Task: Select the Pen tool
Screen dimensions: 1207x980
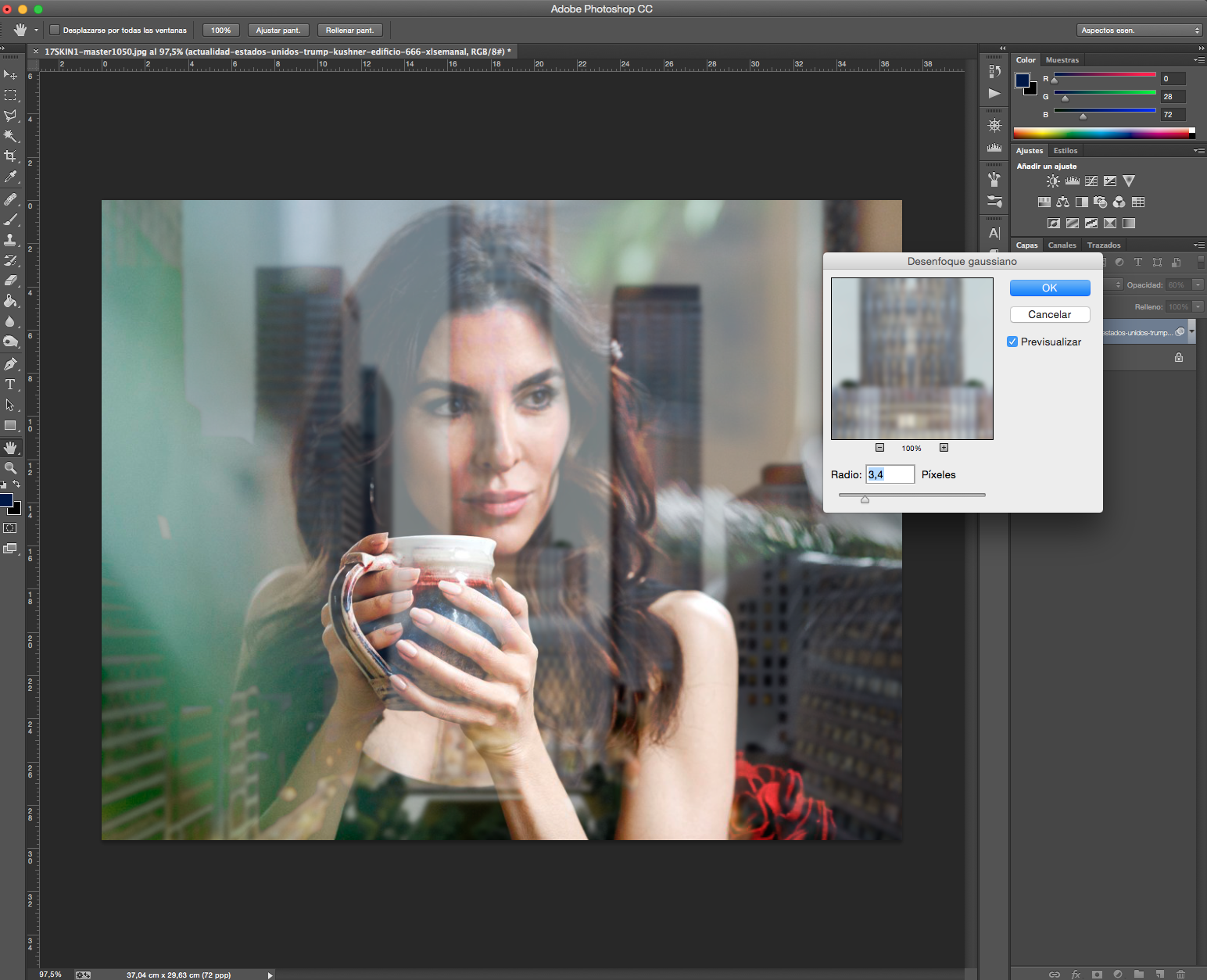Action: [10, 364]
